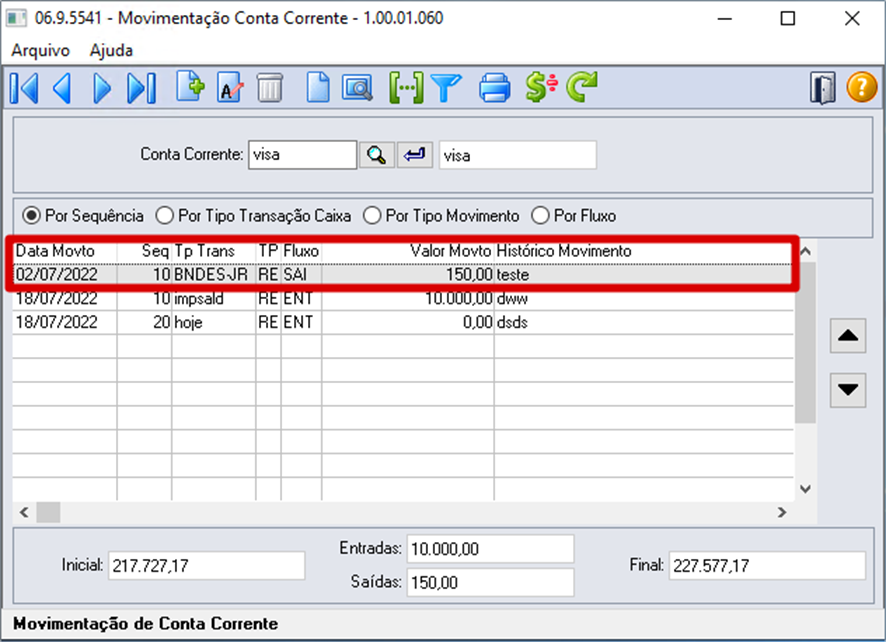Click the Histórico Movimento column header
Screen dimensions: 886x642
pos(644,251)
